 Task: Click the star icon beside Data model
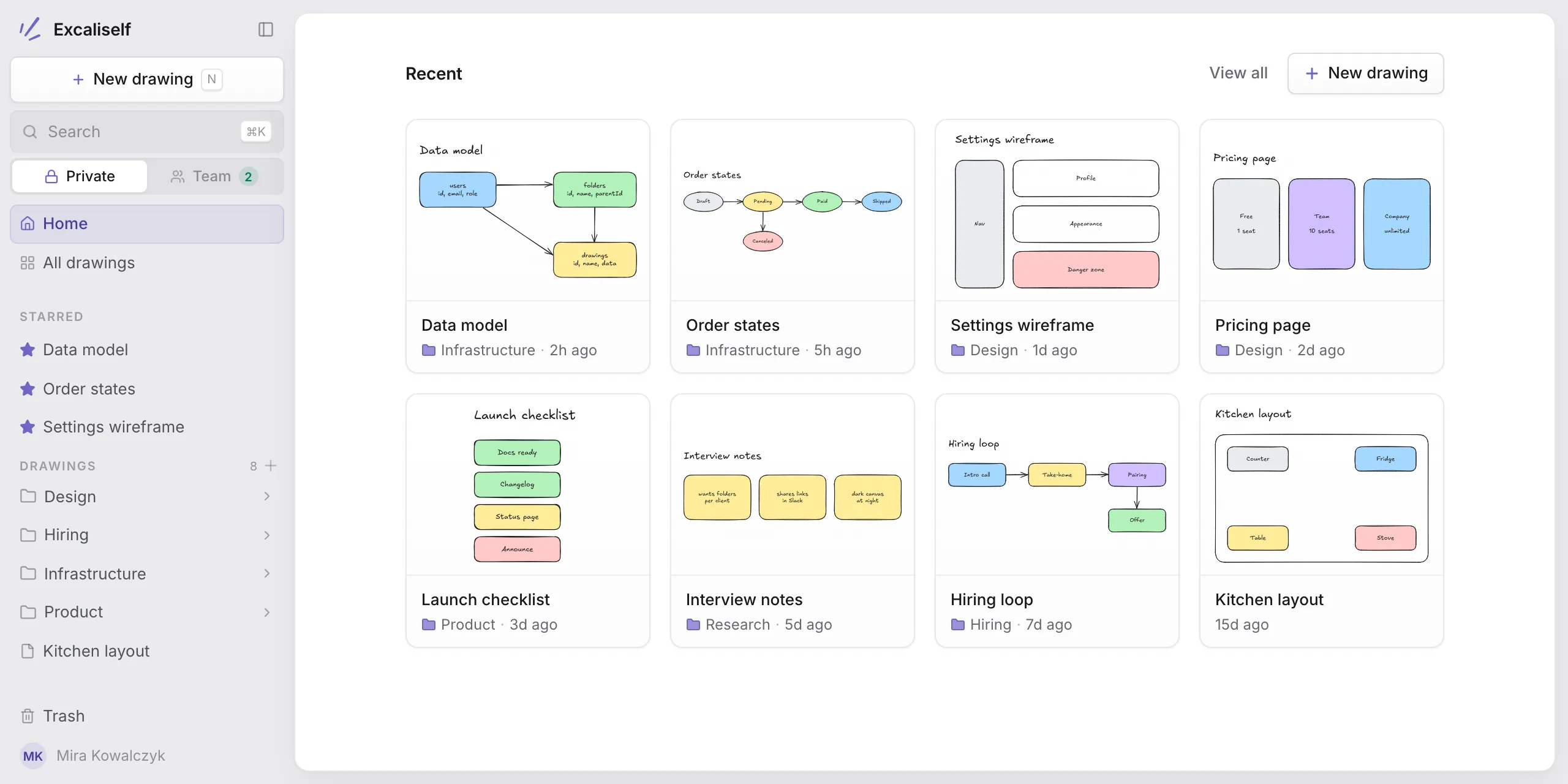pyautogui.click(x=28, y=350)
